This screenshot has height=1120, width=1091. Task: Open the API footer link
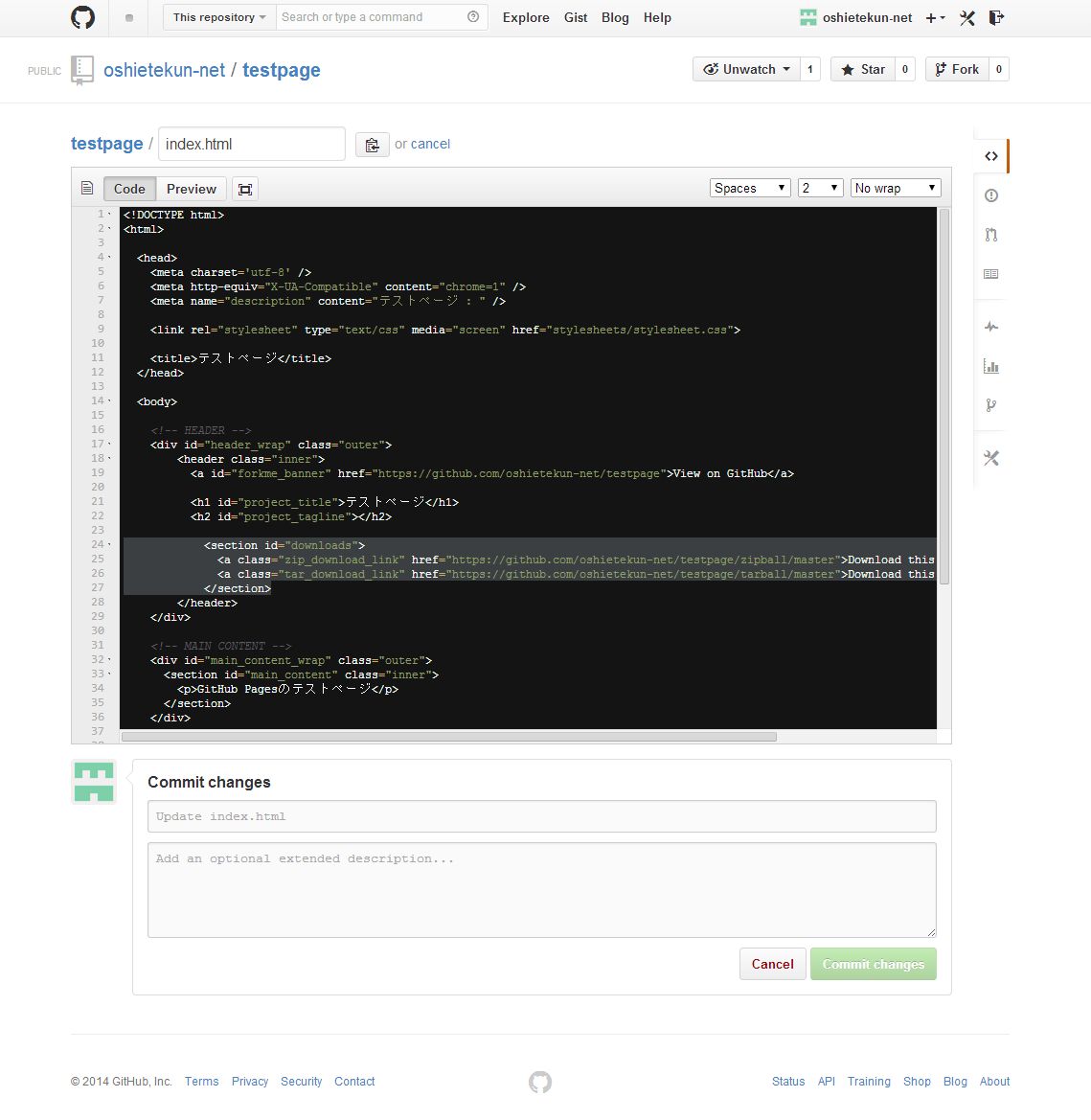click(826, 1082)
